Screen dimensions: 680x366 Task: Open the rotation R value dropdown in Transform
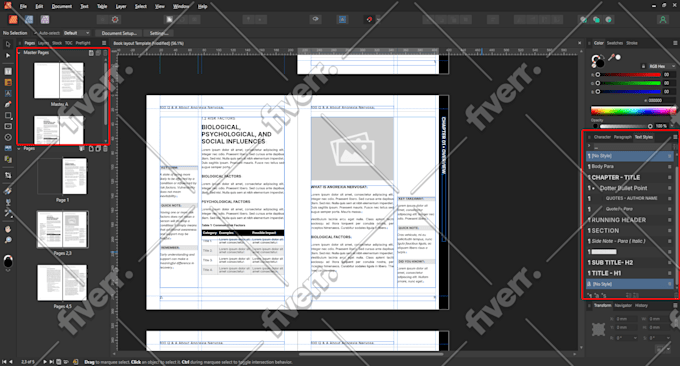click(635, 338)
